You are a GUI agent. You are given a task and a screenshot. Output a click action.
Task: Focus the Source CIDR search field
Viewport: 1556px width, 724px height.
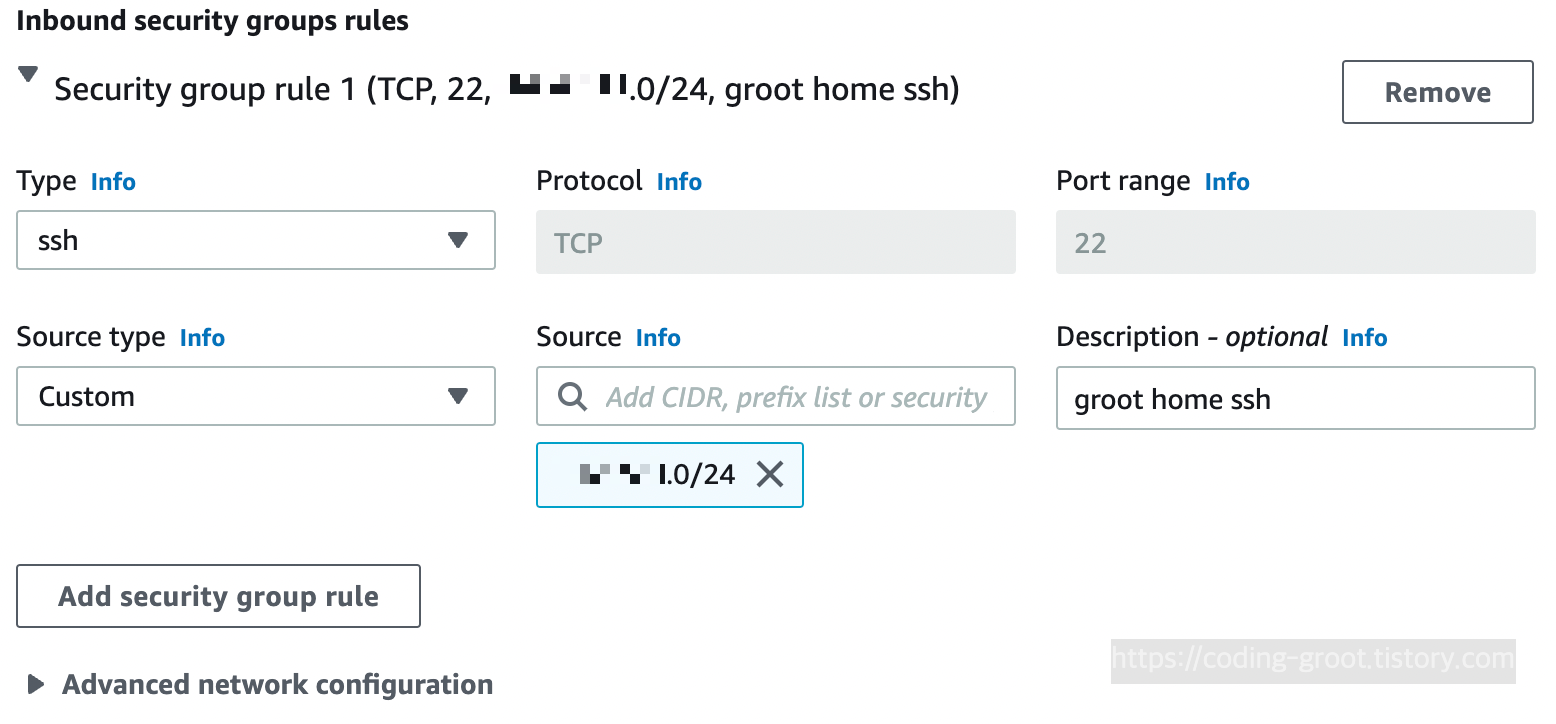[x=776, y=396]
